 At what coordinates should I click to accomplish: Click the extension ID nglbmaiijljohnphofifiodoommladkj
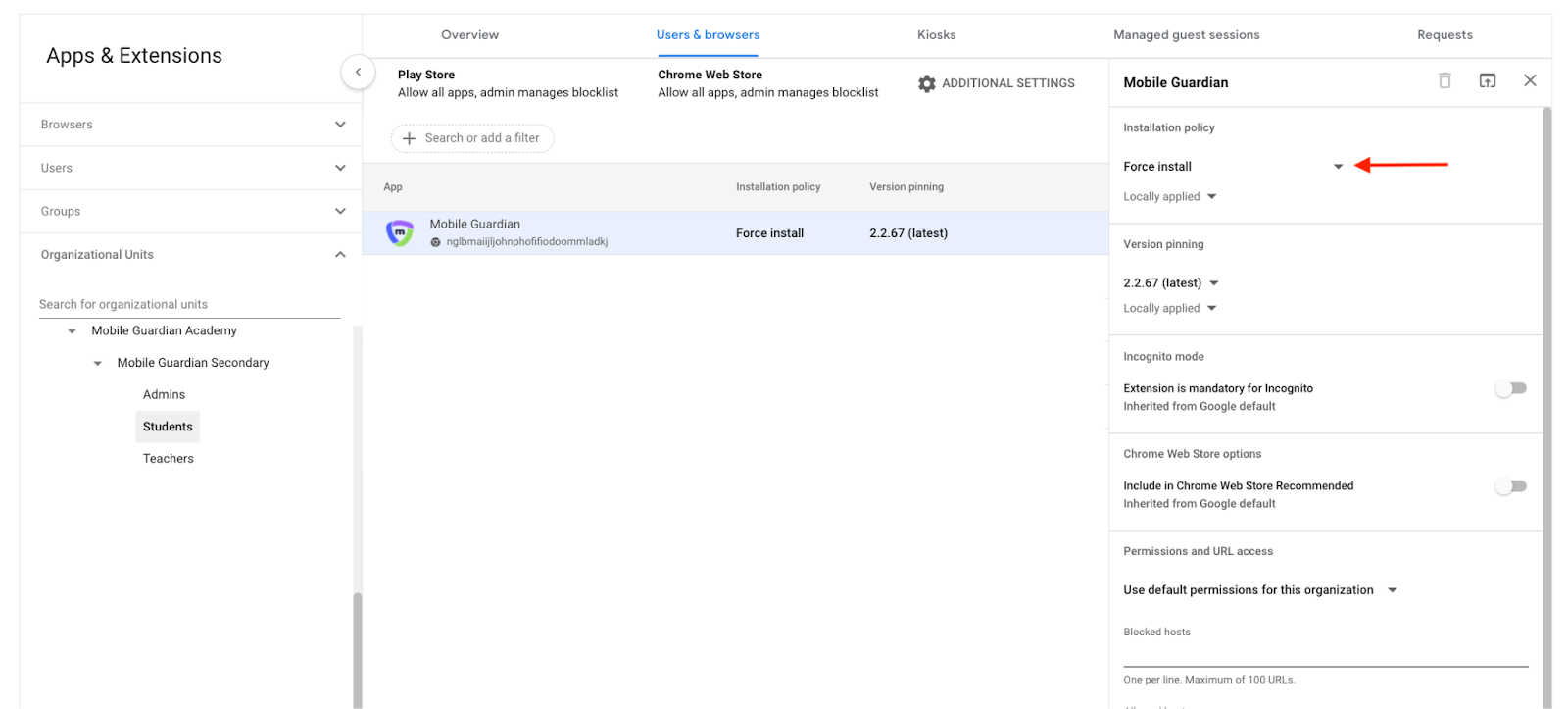(527, 242)
